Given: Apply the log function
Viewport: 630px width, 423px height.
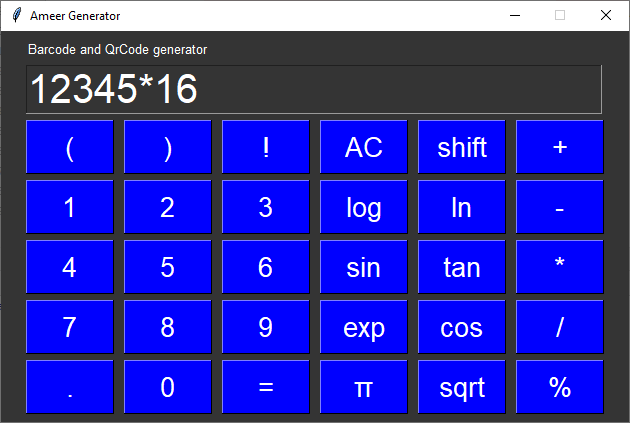Looking at the screenshot, I should pyautogui.click(x=364, y=207).
